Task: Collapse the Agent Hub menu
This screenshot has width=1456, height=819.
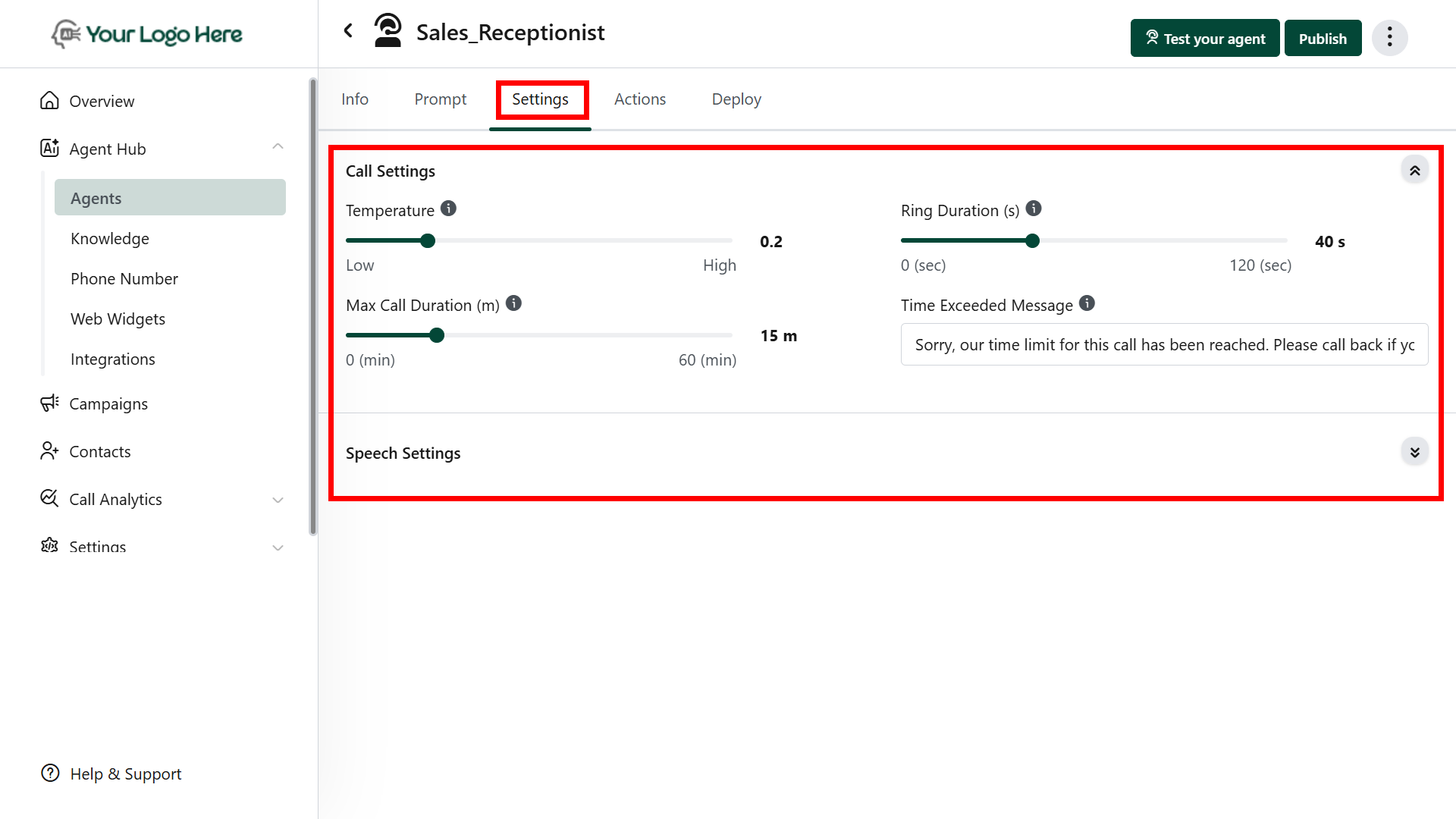Action: click(278, 147)
